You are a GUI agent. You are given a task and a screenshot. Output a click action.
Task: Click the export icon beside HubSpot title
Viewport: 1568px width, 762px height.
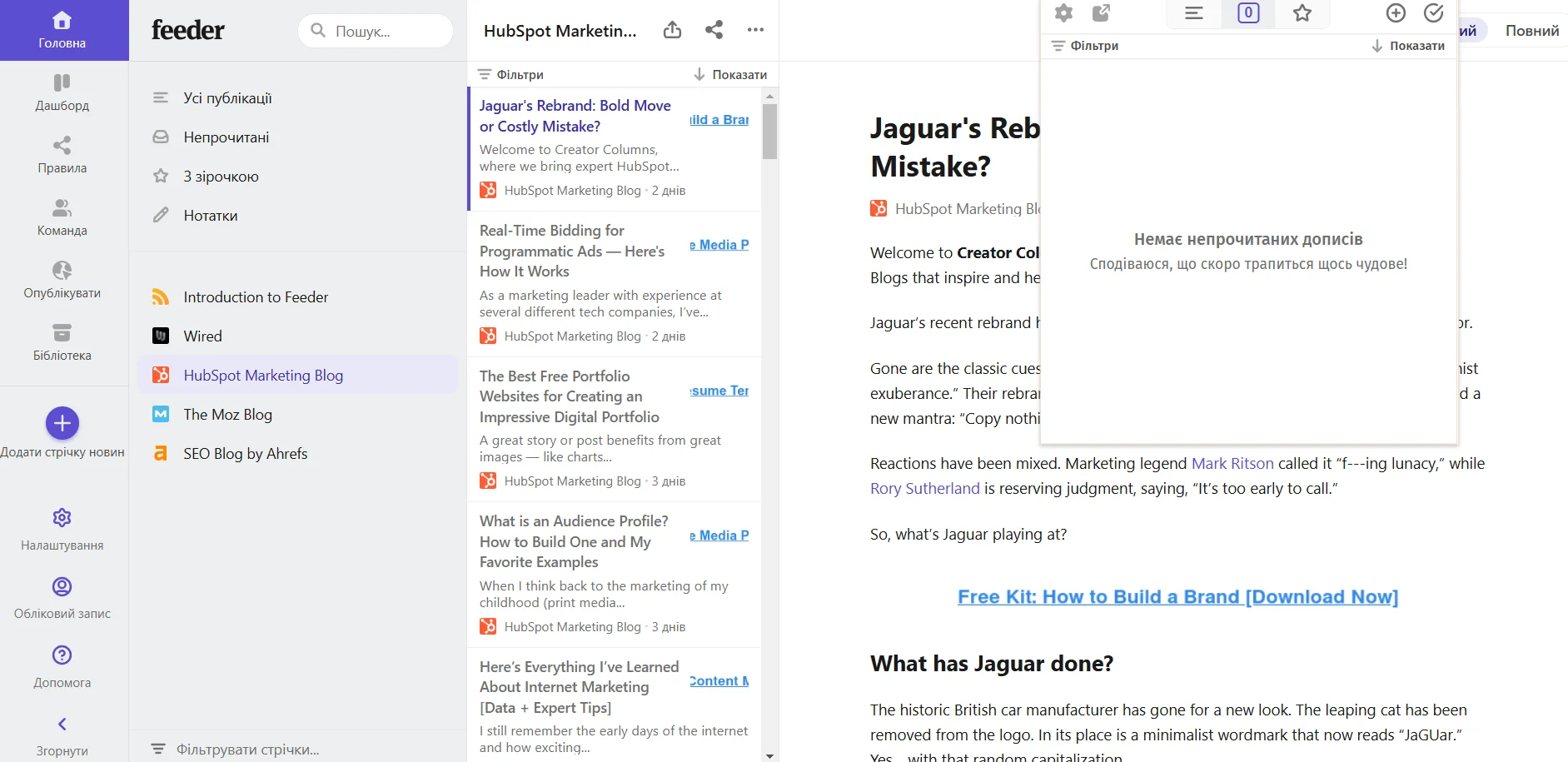[672, 30]
